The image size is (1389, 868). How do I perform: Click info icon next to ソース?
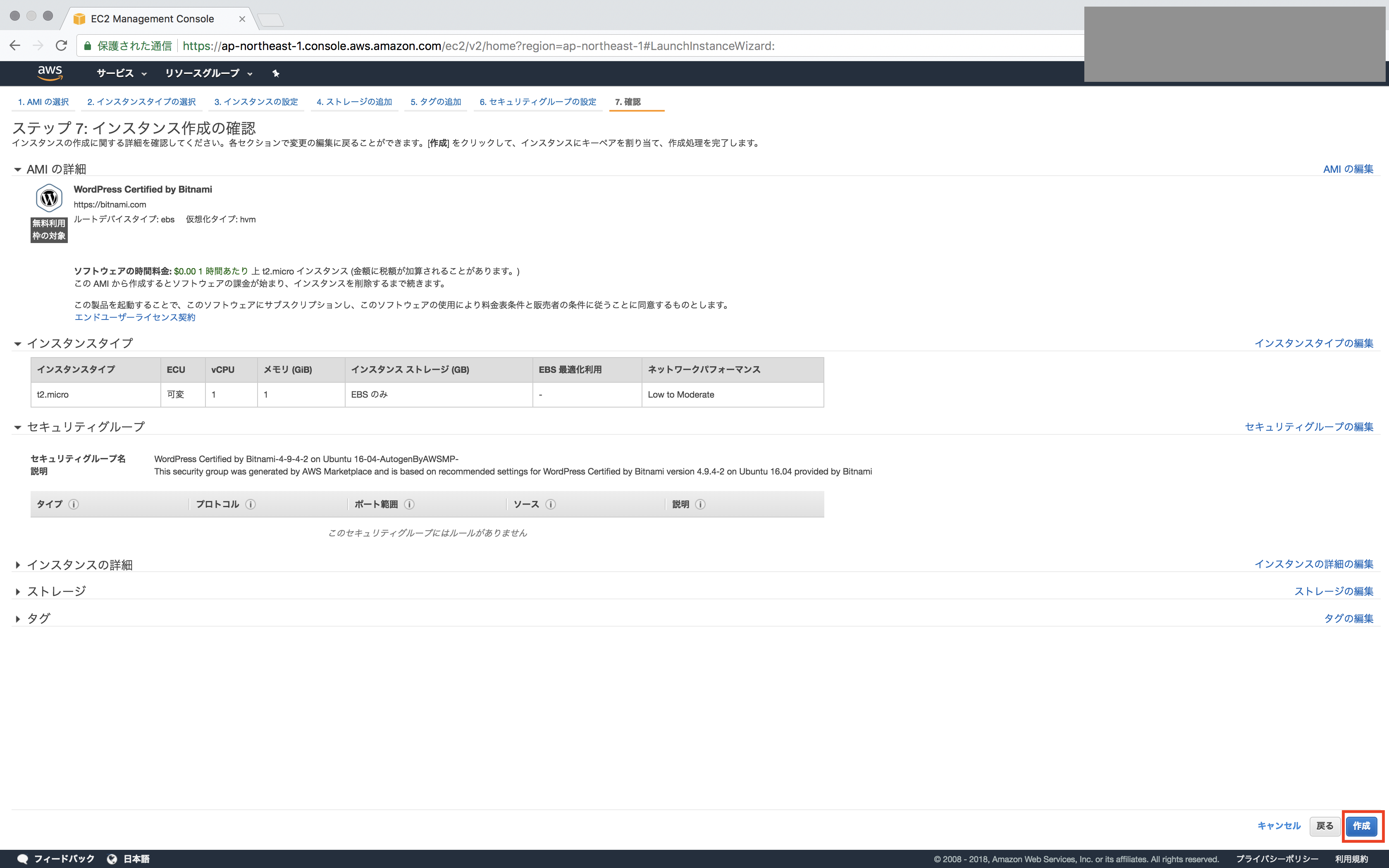pyautogui.click(x=551, y=504)
